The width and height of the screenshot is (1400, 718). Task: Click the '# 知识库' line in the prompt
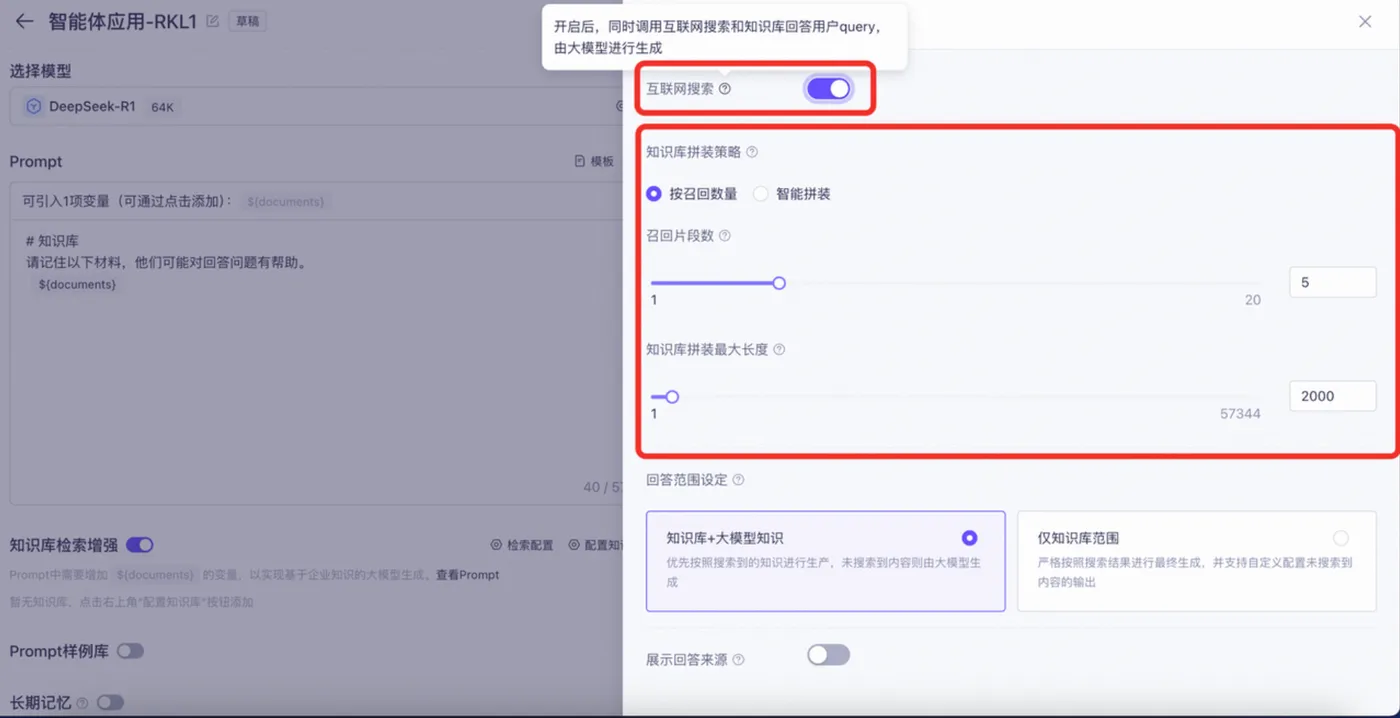click(x=52, y=241)
